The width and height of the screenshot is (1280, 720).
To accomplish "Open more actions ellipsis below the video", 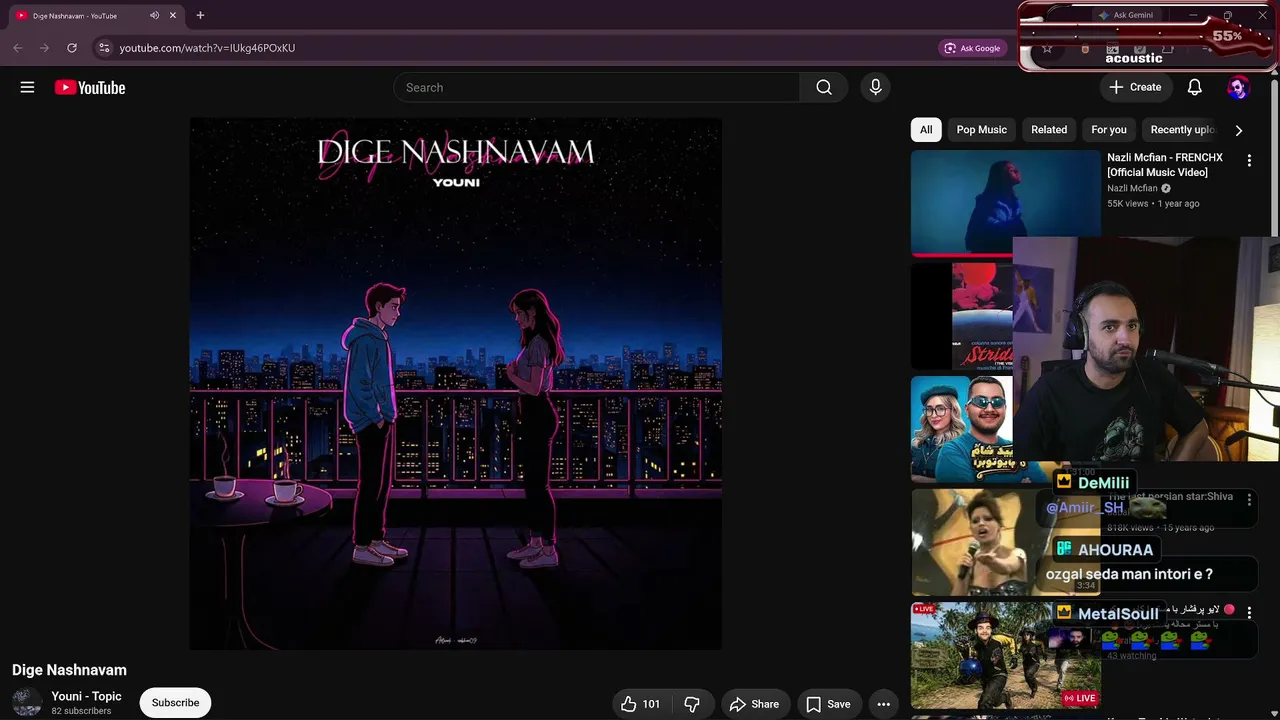I will (x=883, y=704).
